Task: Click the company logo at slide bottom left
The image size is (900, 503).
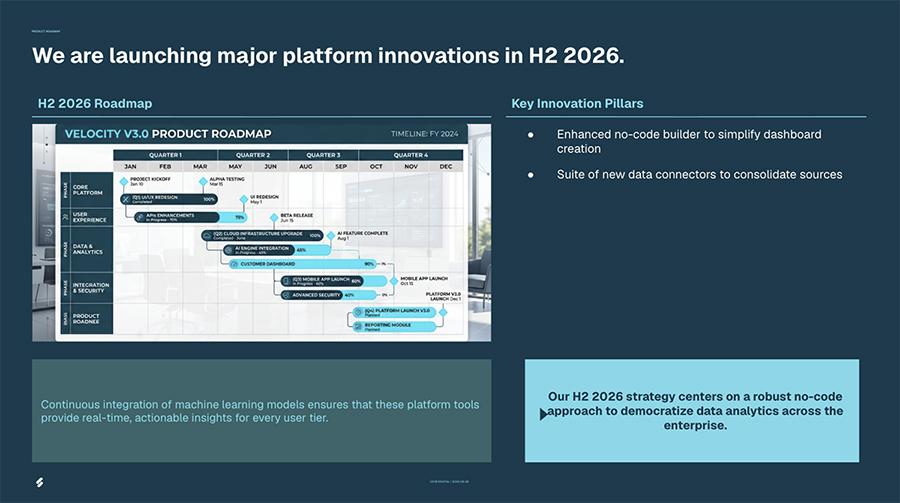Action: 40,482
